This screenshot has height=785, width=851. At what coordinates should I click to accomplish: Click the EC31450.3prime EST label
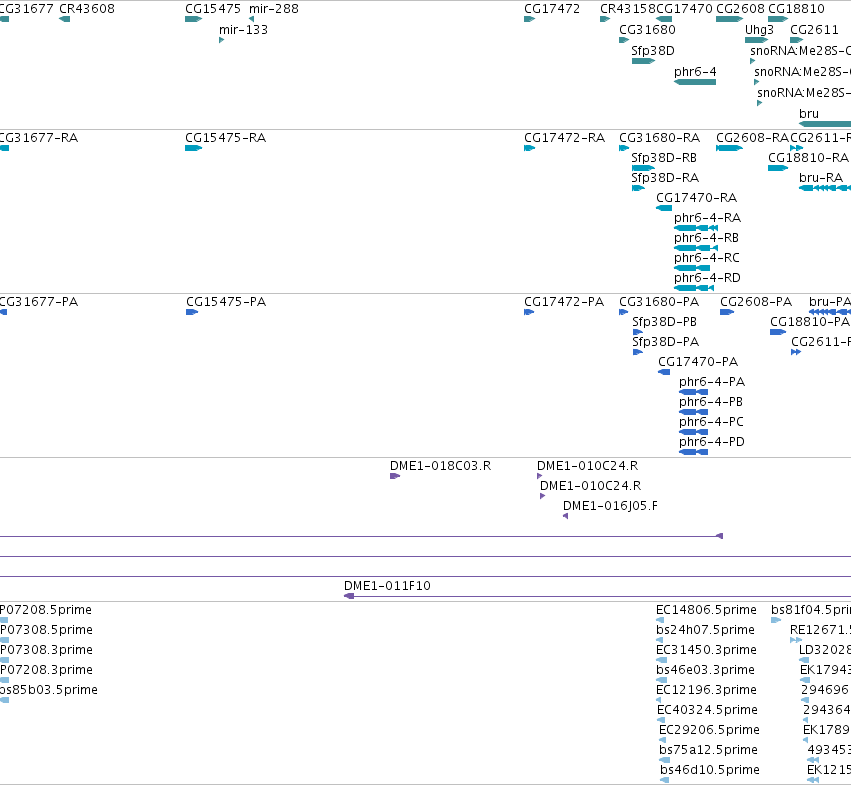click(x=707, y=650)
